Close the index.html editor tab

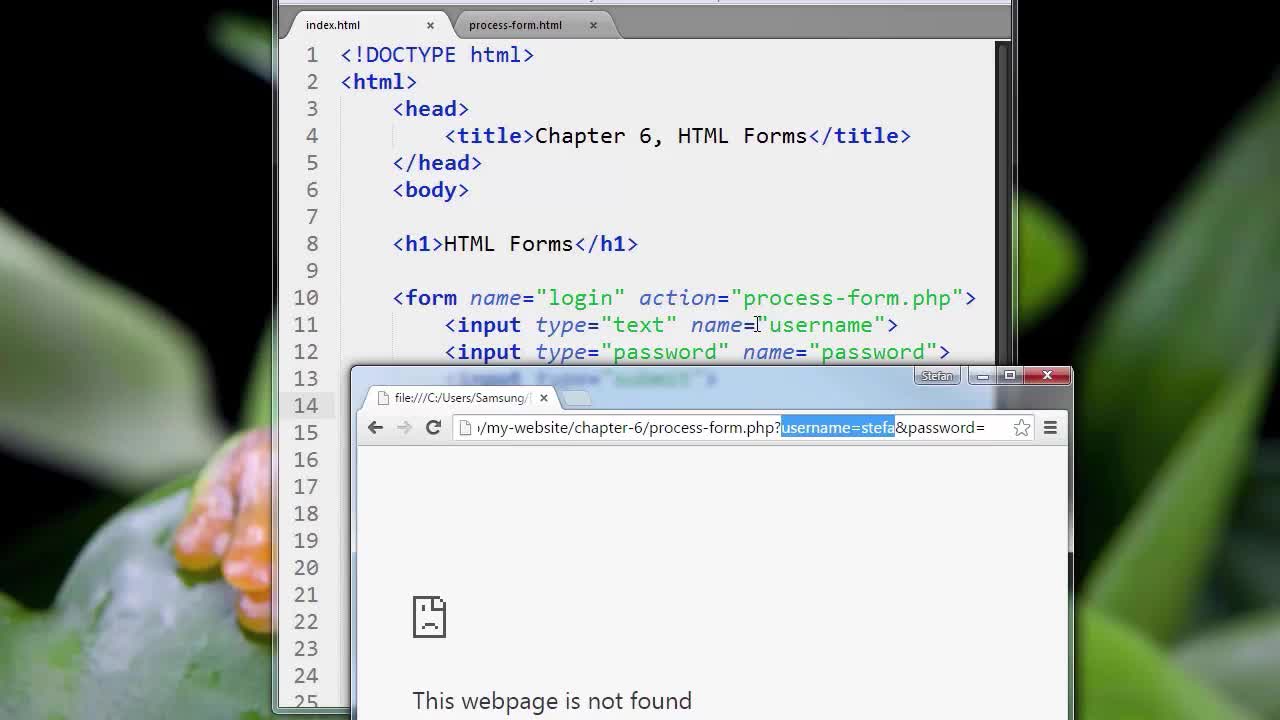pos(430,25)
